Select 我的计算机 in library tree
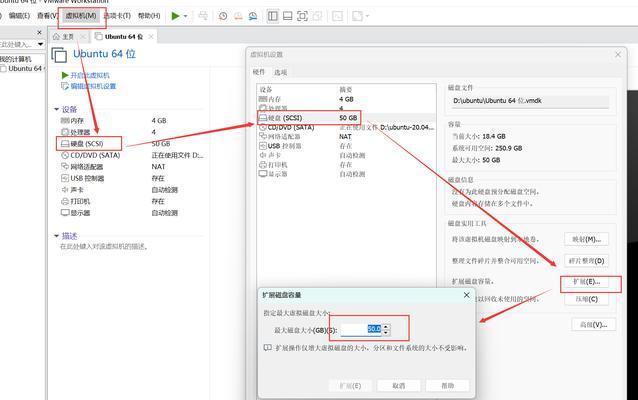 click(x=16, y=59)
